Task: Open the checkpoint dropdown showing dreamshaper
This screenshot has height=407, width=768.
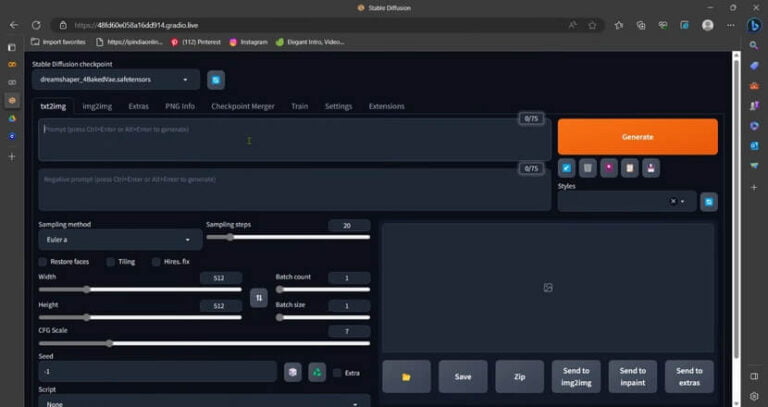Action: (116, 80)
